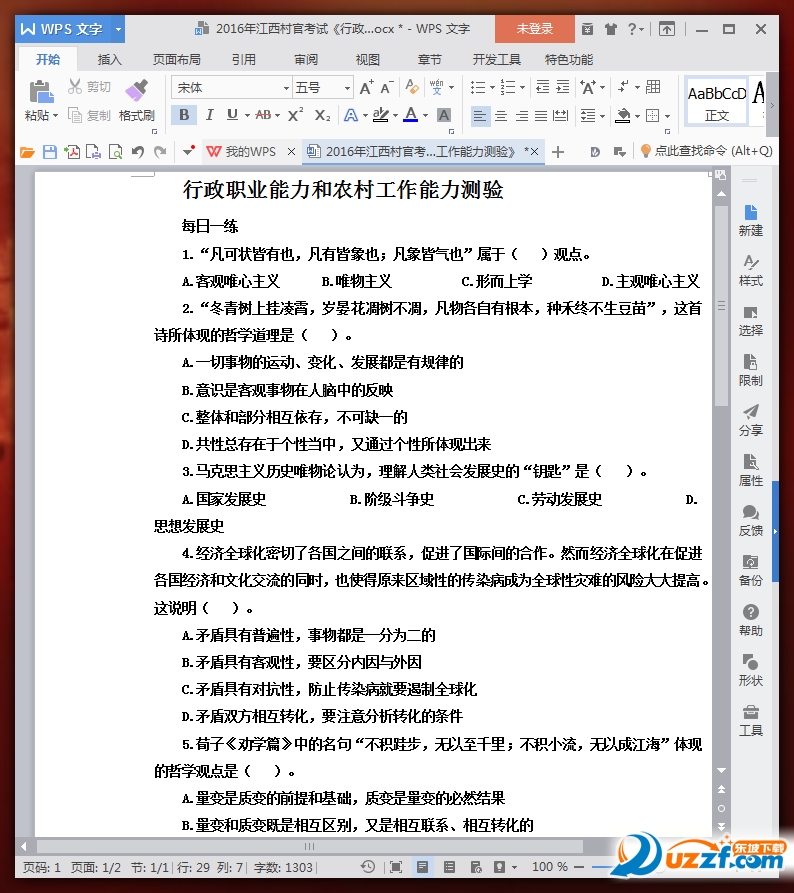Select the Format Painter brush
The image size is (794, 893).
pos(137,90)
